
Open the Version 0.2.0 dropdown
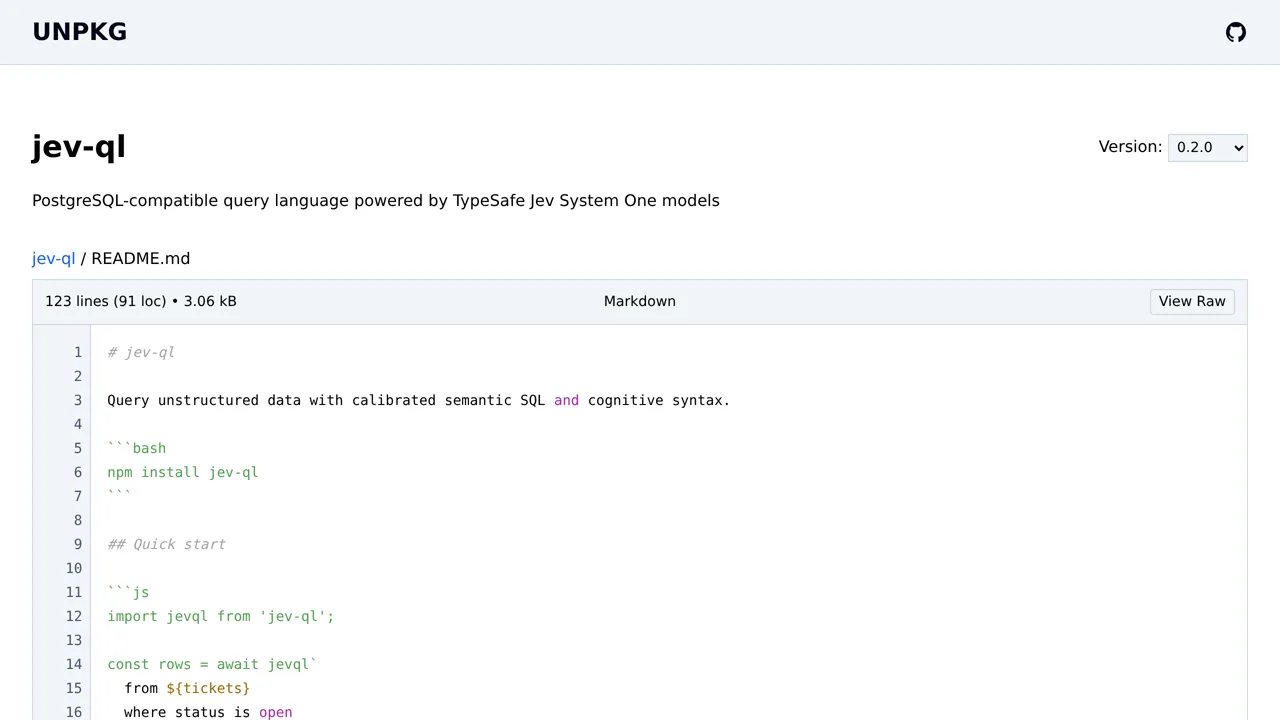tap(1207, 147)
